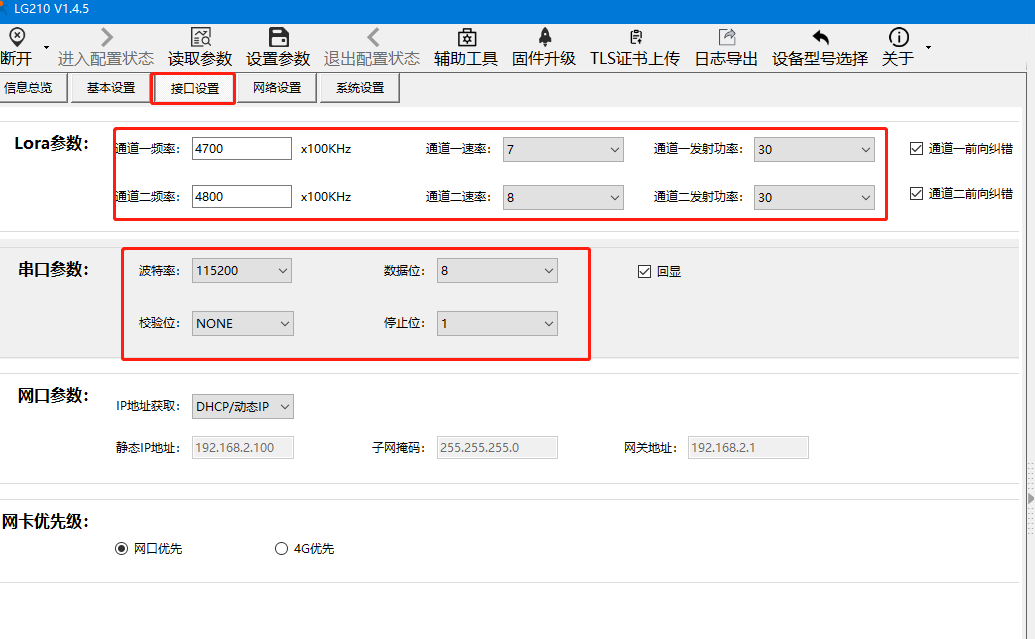Open the 关于 about menu button
The height and width of the screenshot is (639, 1035).
[x=898, y=47]
